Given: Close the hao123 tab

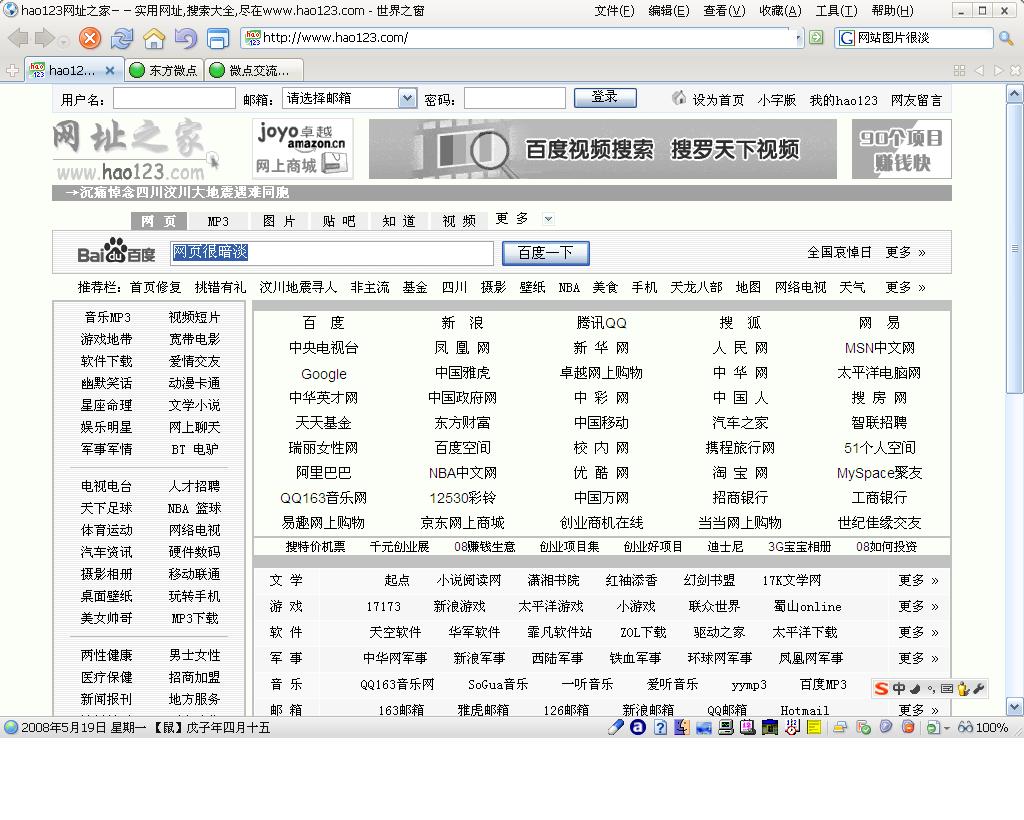Looking at the screenshot, I should point(110,70).
